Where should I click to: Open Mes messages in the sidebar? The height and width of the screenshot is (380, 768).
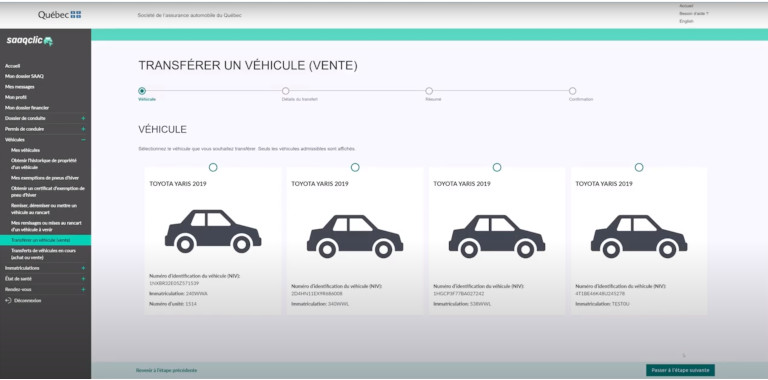tap(20, 87)
